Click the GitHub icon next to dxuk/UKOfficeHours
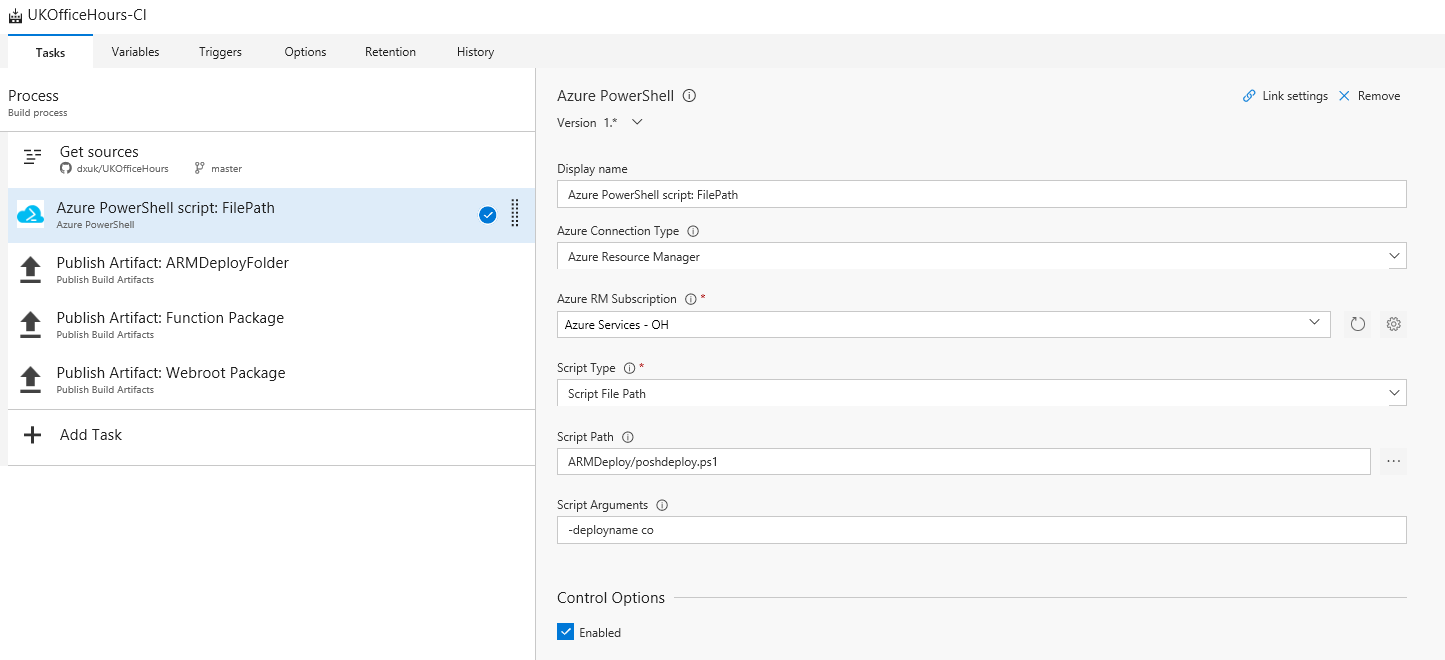Viewport: 1445px width, 660px height. [x=66, y=169]
